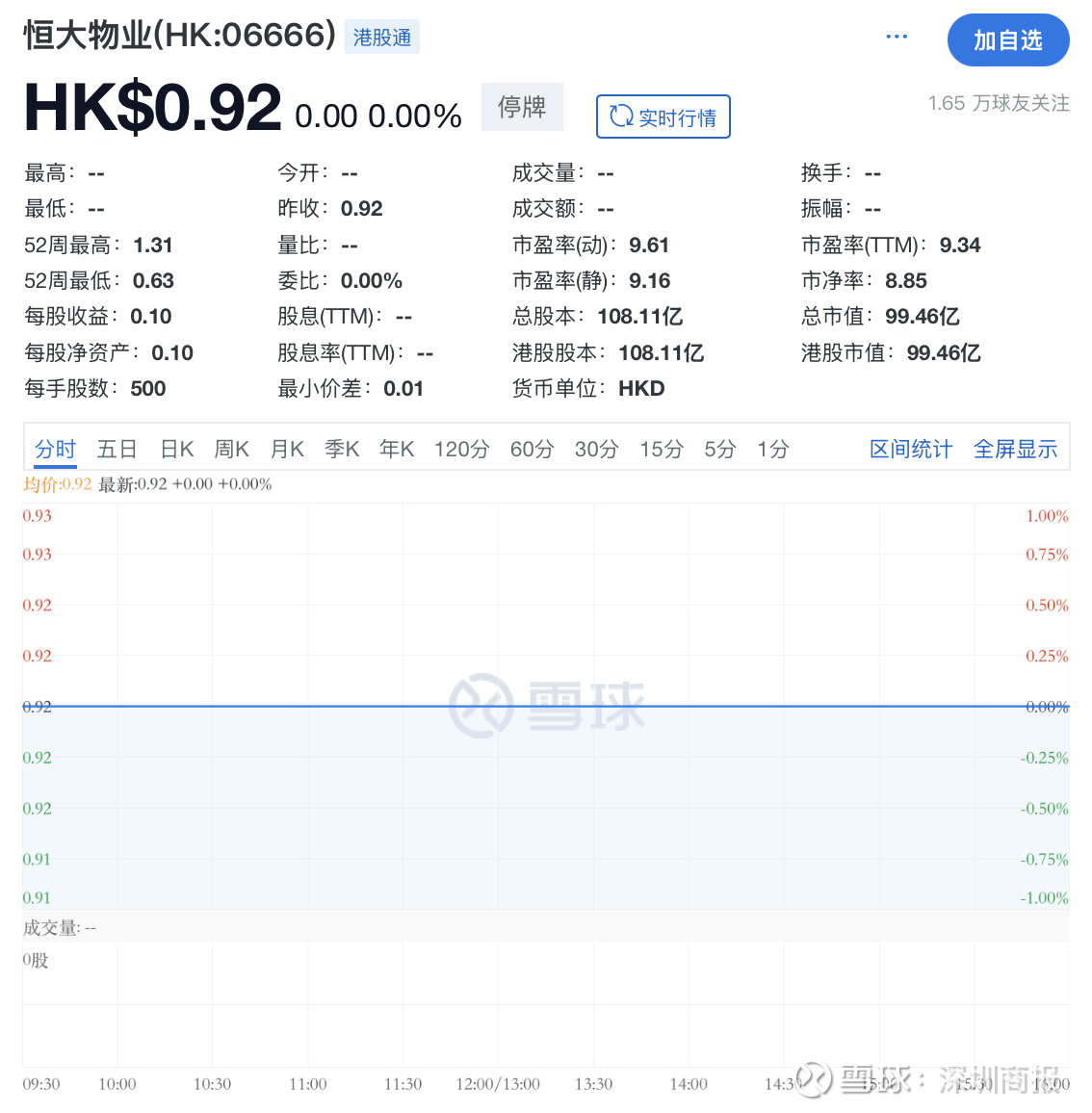1092x1113 pixels.
Task: Click the 每手股数 value 500
Action: 147,389
